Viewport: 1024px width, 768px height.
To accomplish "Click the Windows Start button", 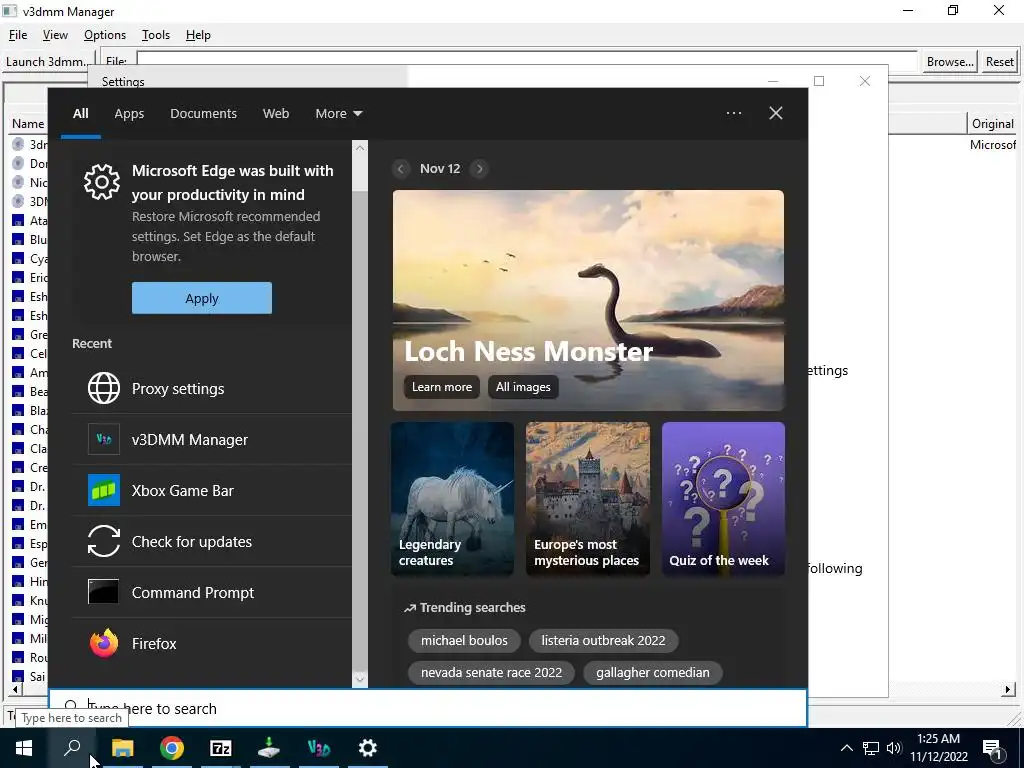I will 24,748.
